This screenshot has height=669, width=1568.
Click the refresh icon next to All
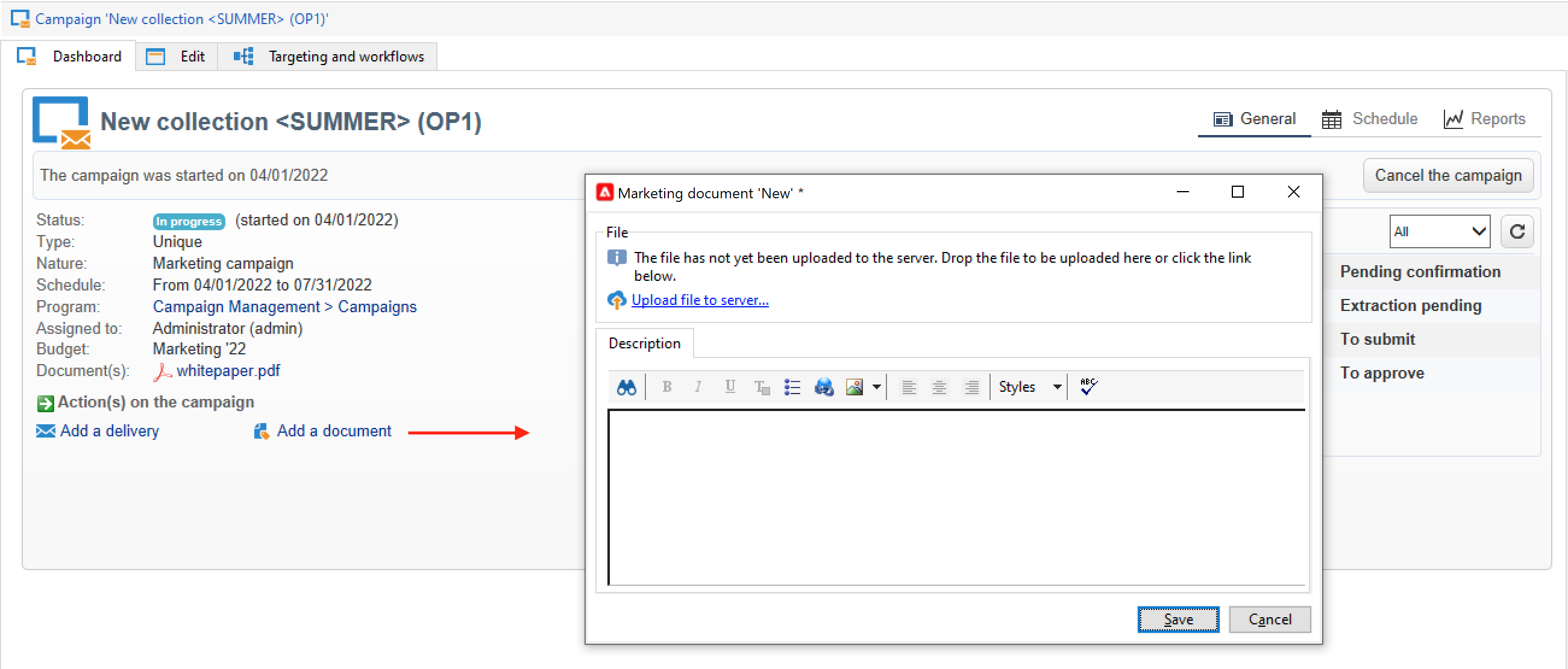[x=1517, y=231]
